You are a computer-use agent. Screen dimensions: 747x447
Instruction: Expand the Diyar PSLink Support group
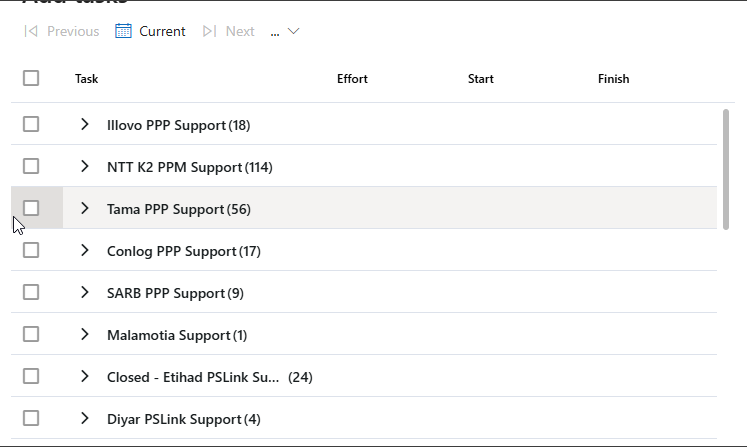point(85,418)
